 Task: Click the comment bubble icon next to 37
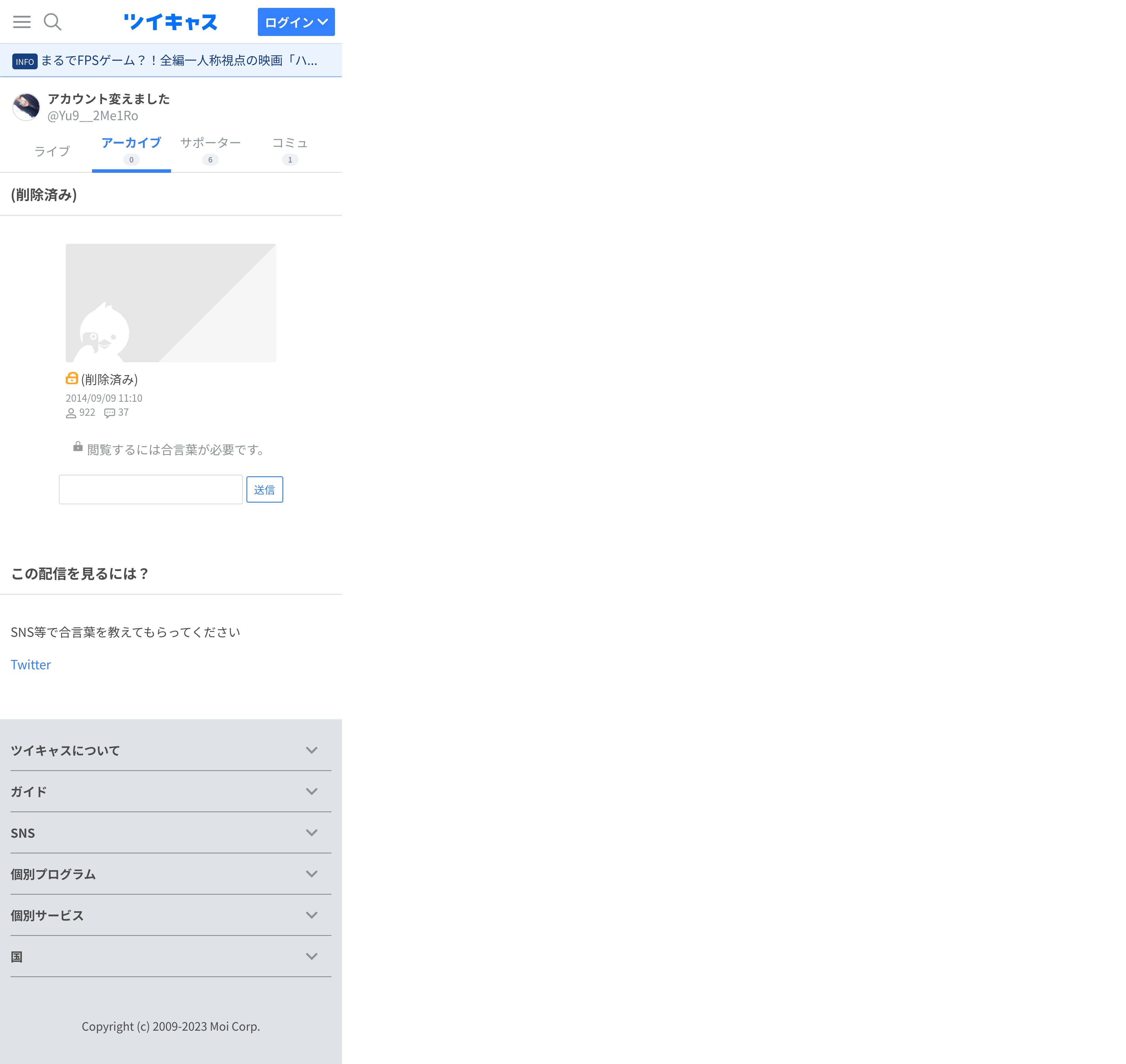point(110,413)
